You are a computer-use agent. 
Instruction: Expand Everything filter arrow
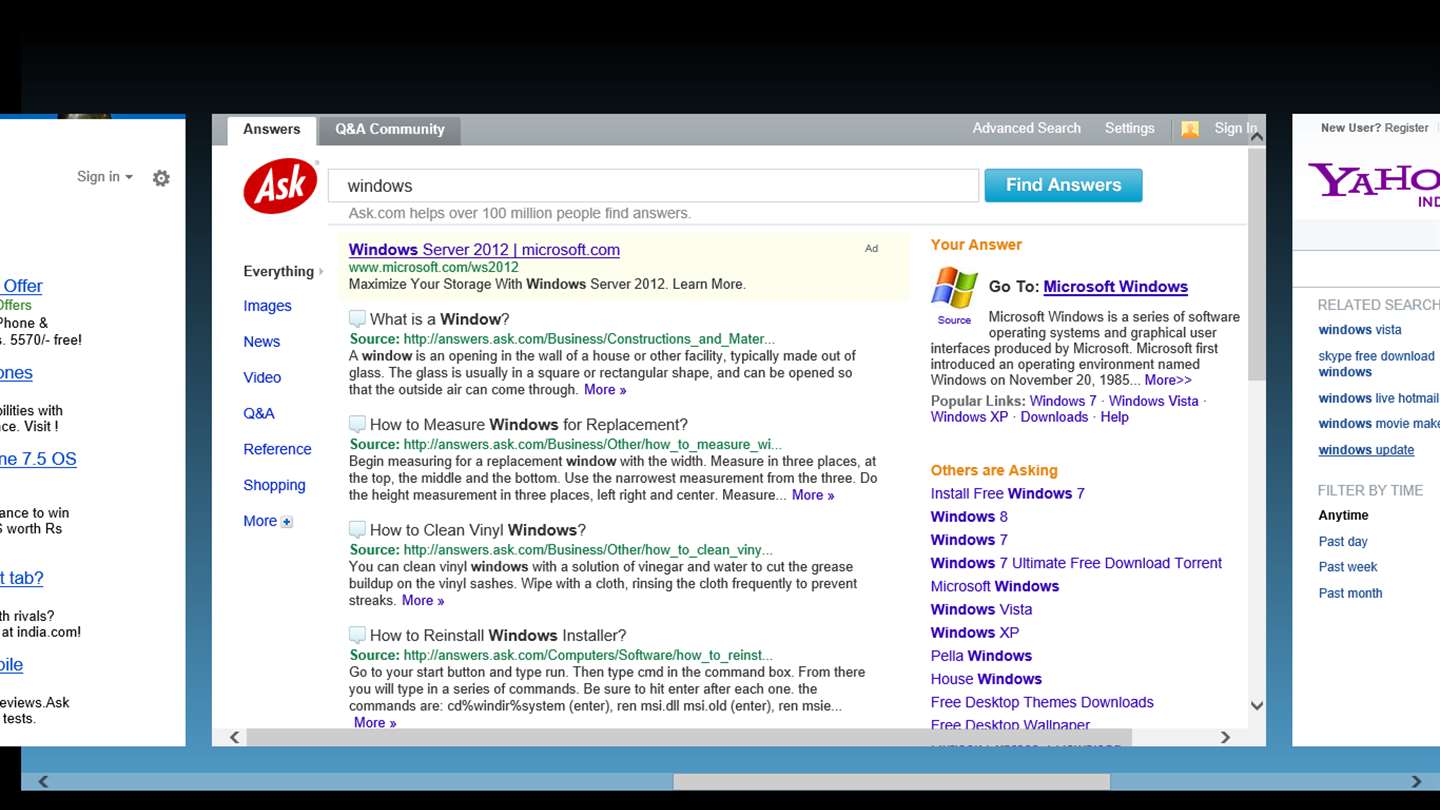(x=321, y=272)
